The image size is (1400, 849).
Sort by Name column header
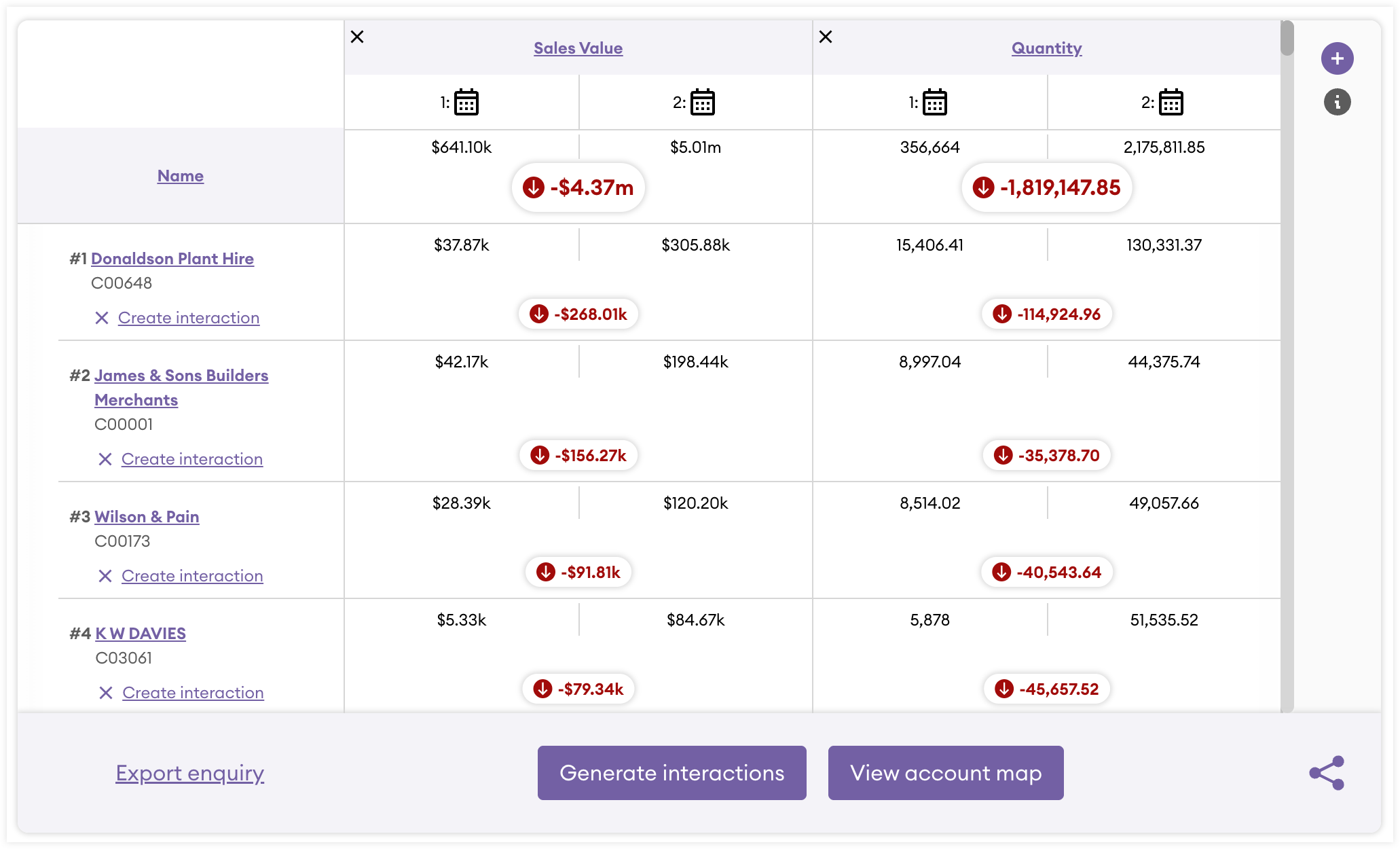coord(181,176)
